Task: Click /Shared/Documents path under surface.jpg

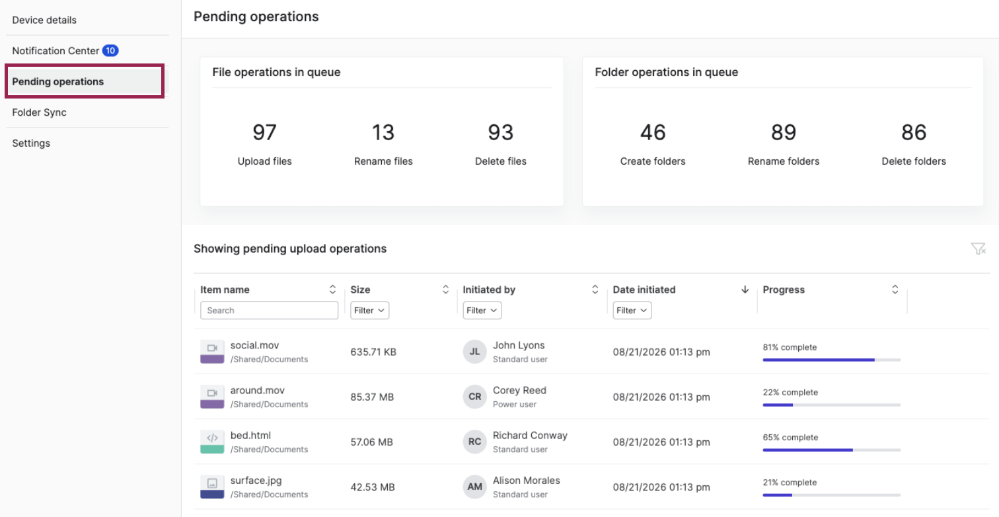Action: (269, 494)
